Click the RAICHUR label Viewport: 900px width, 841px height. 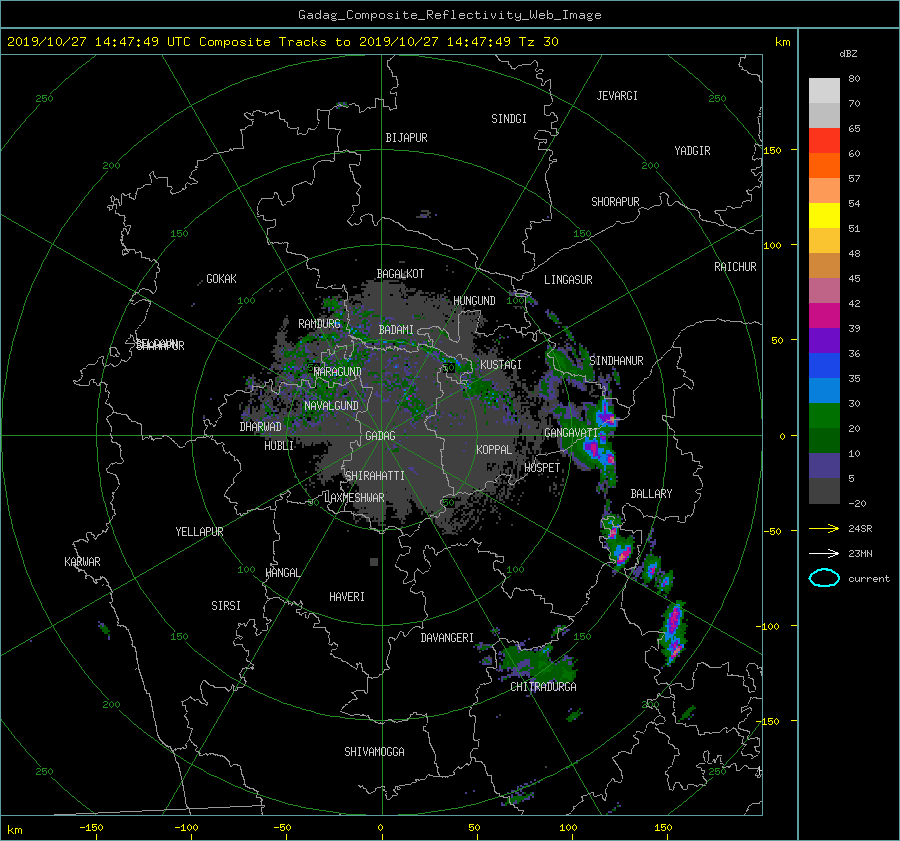coord(735,267)
